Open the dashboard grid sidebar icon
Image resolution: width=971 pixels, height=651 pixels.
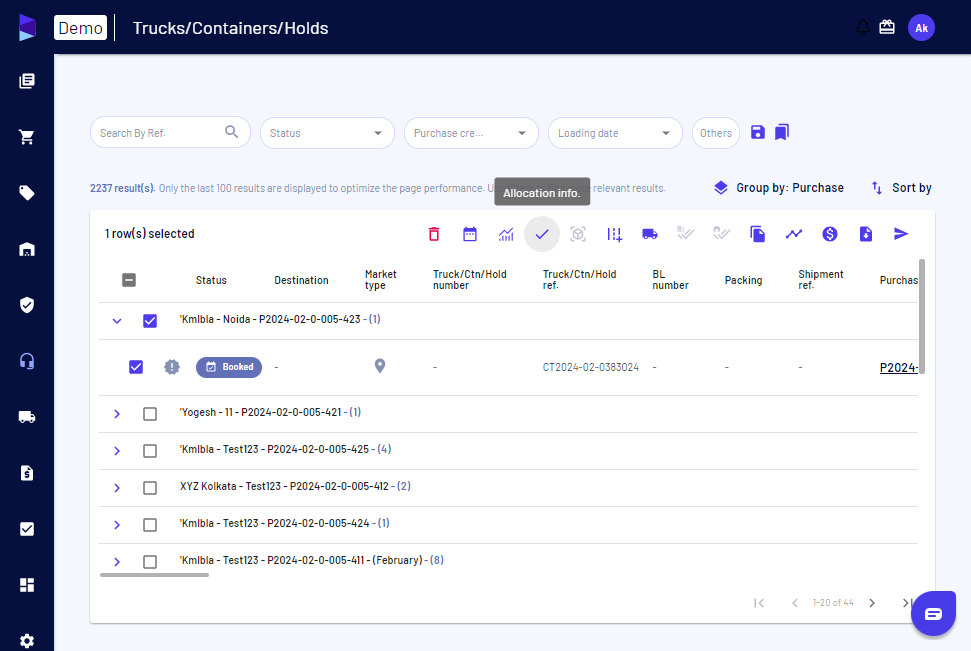[27, 585]
